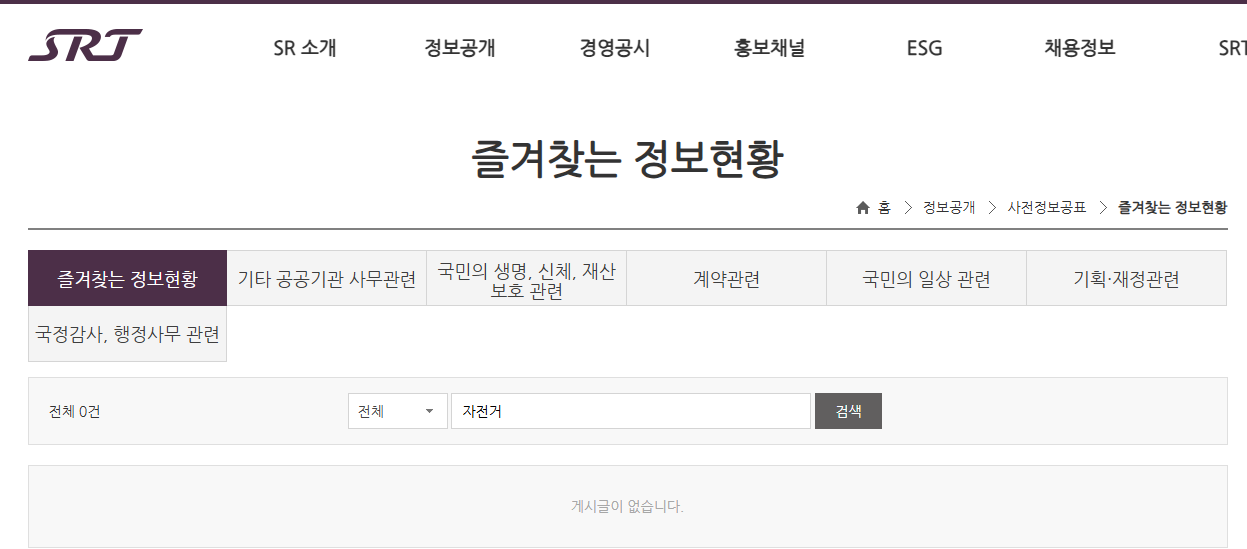Click 정보공개 breadcrumb link
The image size is (1247, 549).
point(949,208)
